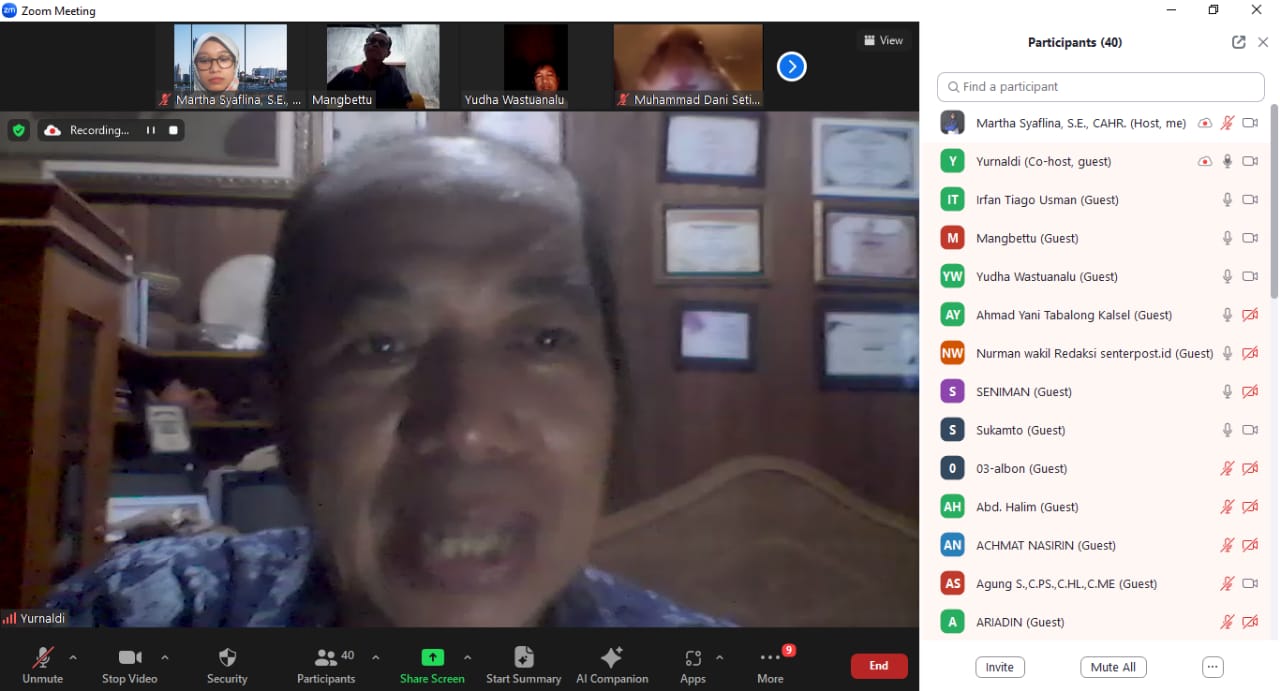Click Mangbettu's microphone icon in list

[x=1227, y=238]
